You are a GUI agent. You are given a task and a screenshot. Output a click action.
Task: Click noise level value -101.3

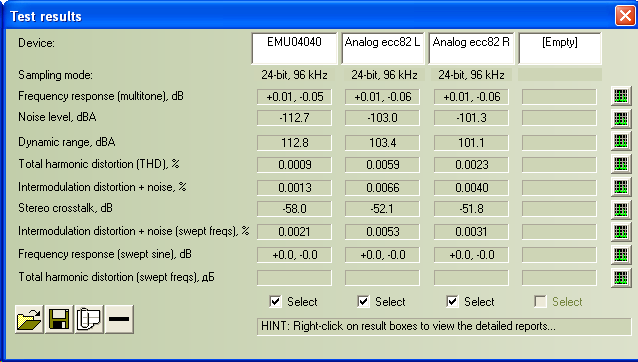tap(471, 118)
